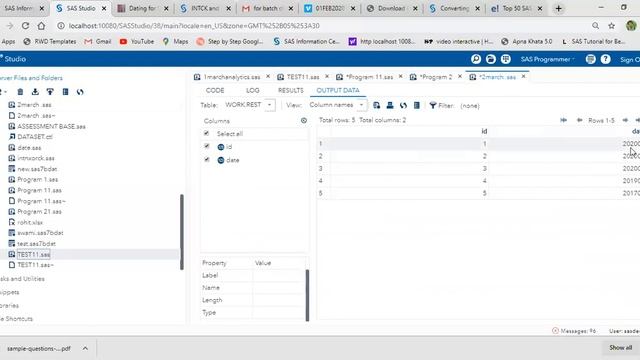
Task: Click the Messages: 96 status indicator
Action: pyautogui.click(x=574, y=331)
